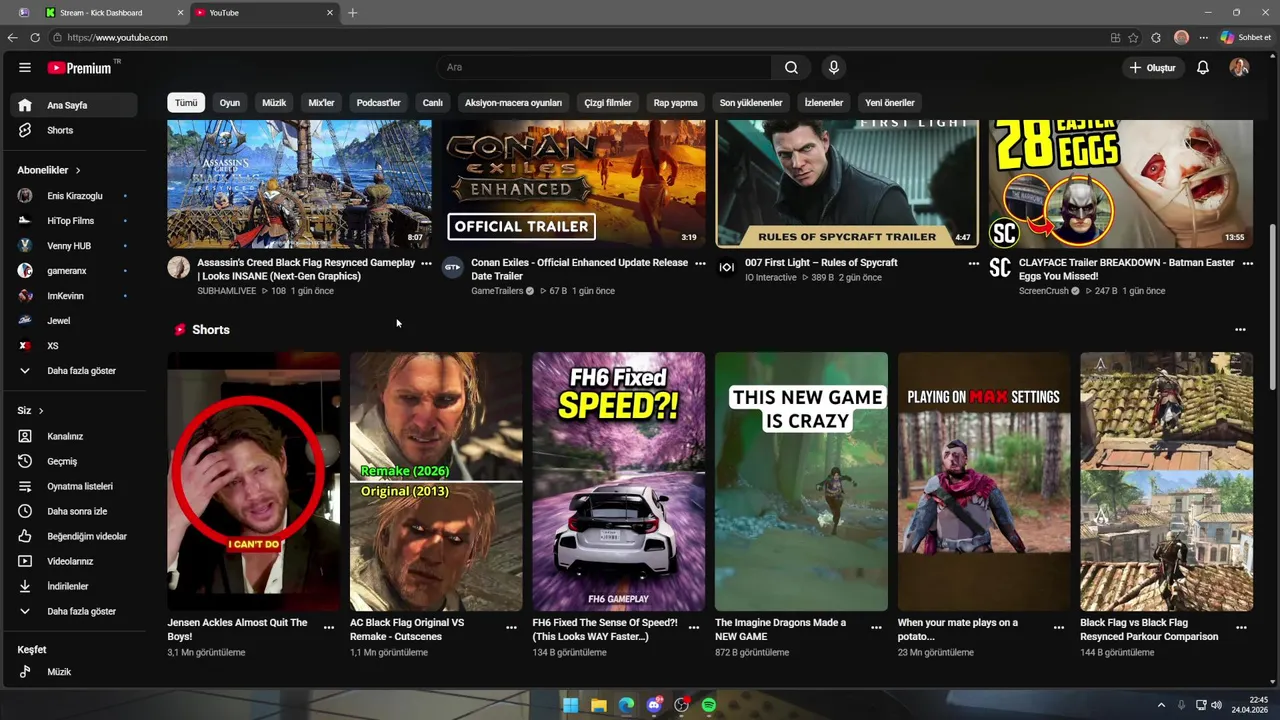Open Shorts shelf options menu
The width and height of the screenshot is (1280, 720).
click(1240, 330)
